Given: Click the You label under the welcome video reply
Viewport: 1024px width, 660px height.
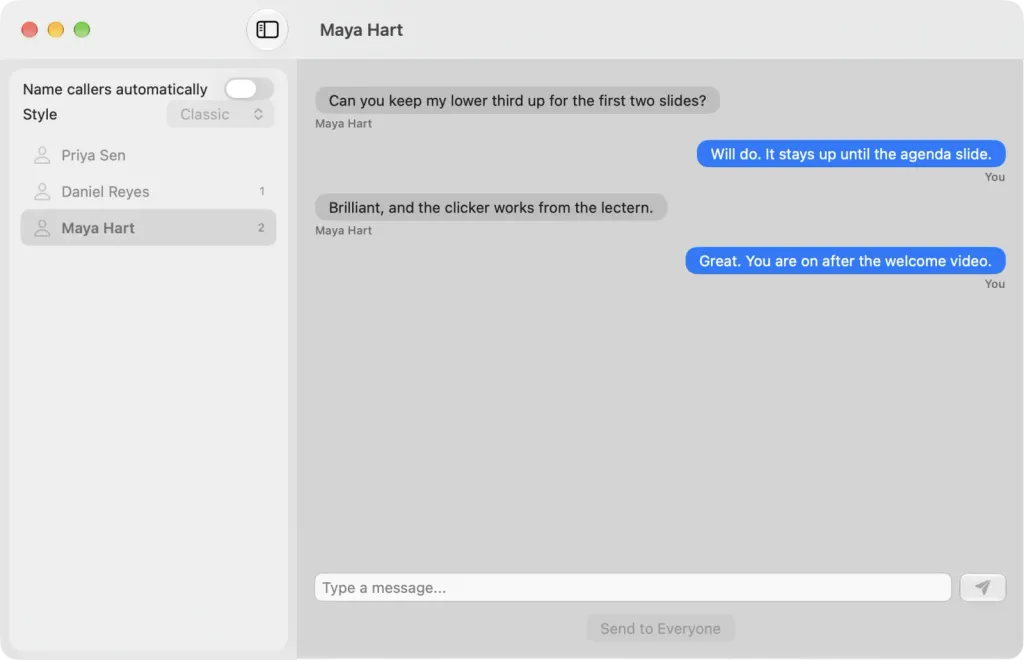Looking at the screenshot, I should 995,284.
